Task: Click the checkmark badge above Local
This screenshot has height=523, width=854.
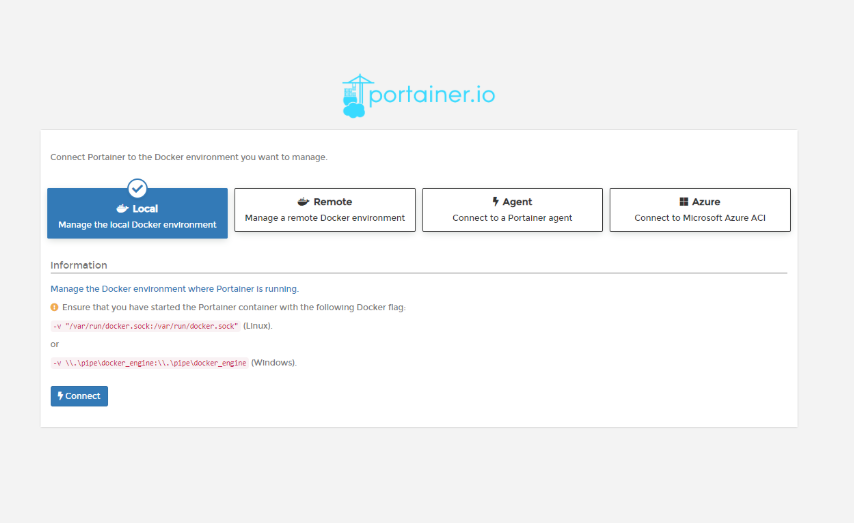Action: pyautogui.click(x=137, y=188)
